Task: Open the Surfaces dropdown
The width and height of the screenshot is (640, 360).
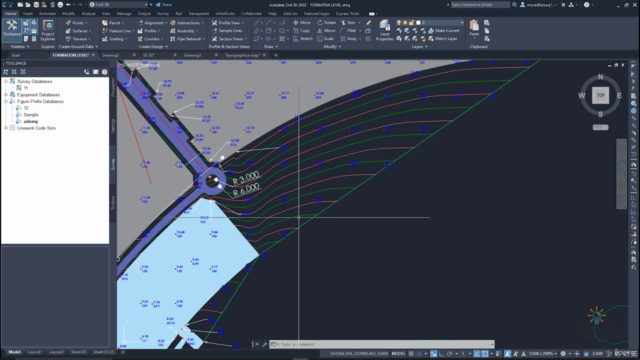Action: click(78, 31)
